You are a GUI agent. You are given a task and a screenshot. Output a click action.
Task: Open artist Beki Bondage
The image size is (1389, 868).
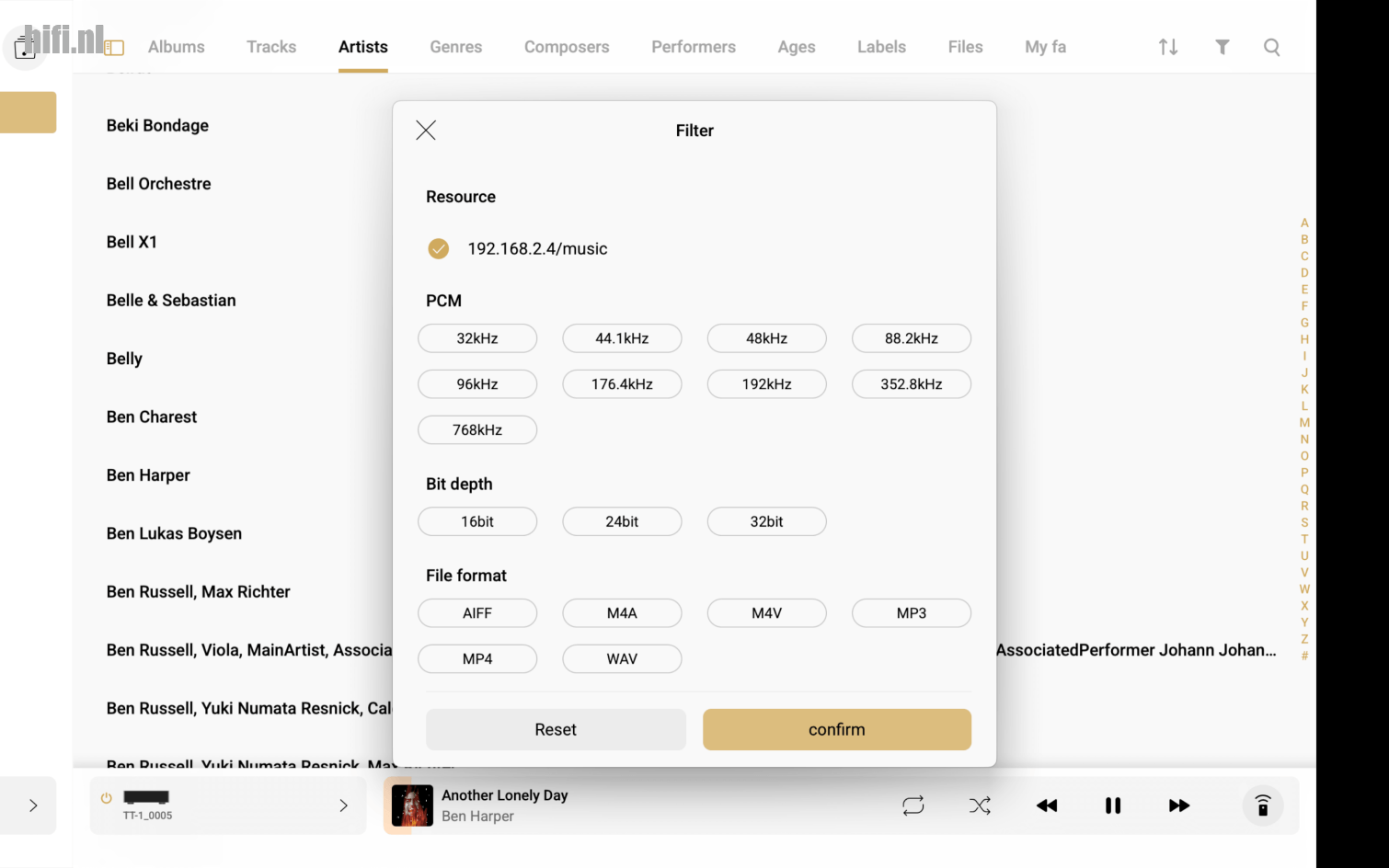(157, 126)
